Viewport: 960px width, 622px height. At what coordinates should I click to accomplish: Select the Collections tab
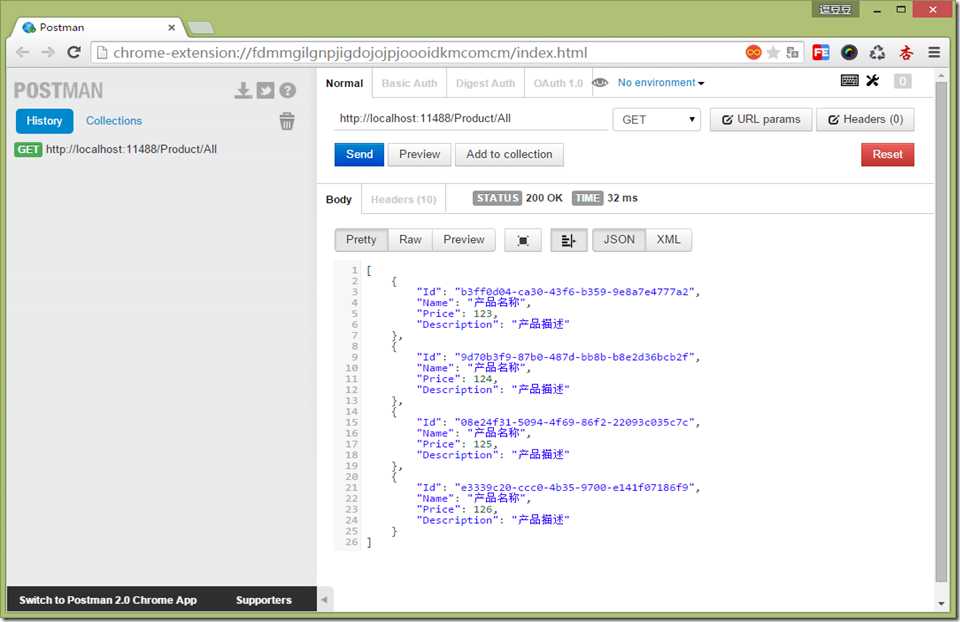114,121
